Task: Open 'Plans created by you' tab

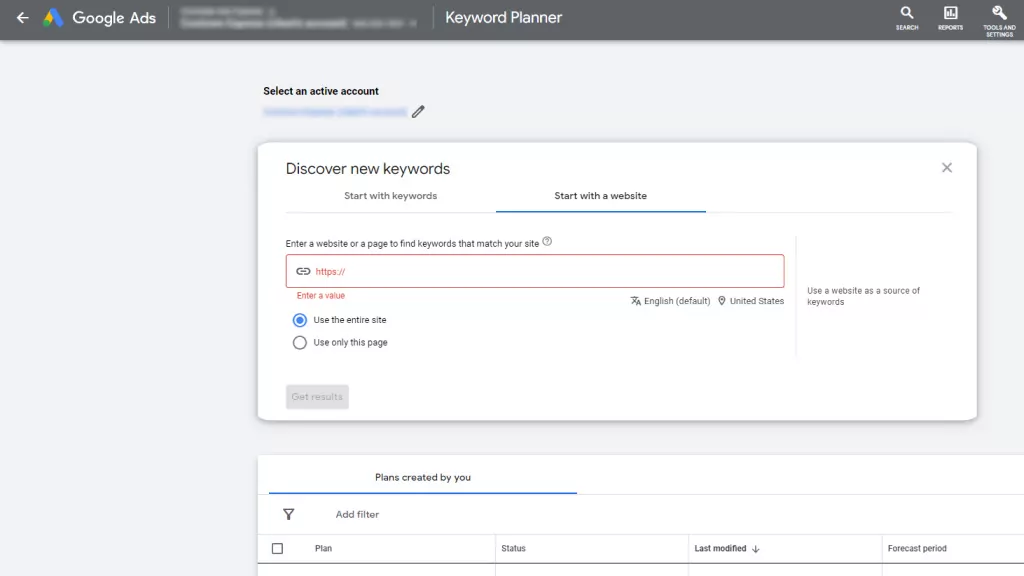Action: click(422, 477)
